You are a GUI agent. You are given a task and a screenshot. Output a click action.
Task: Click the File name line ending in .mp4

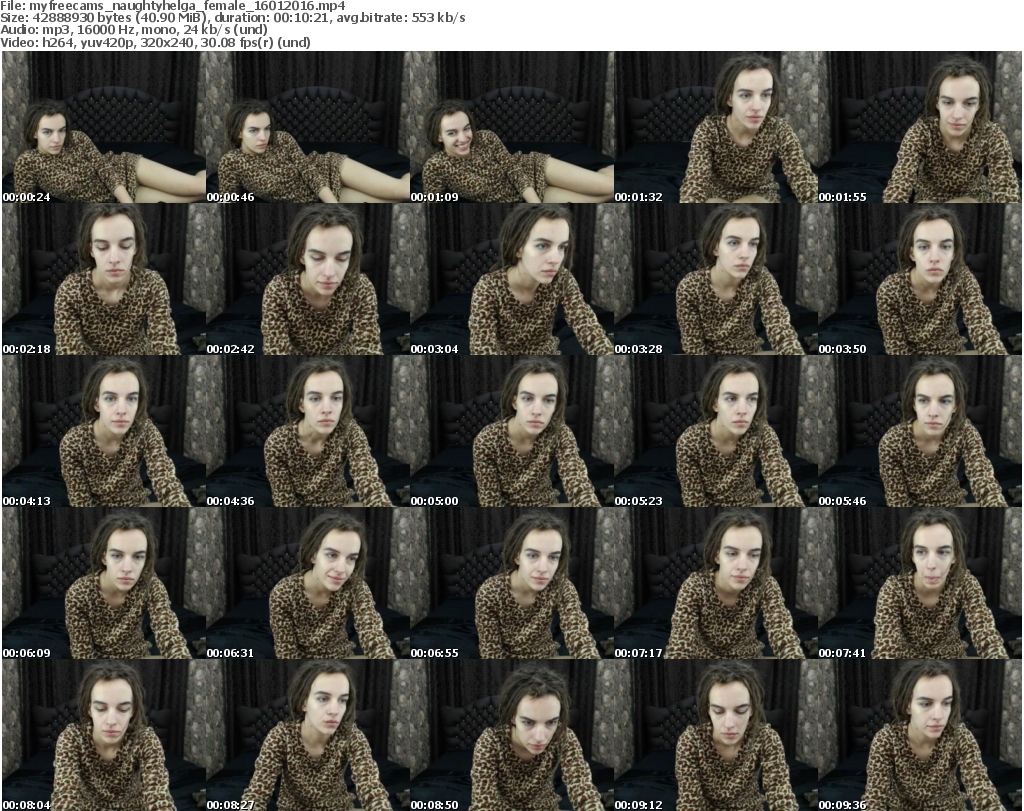pos(173,6)
